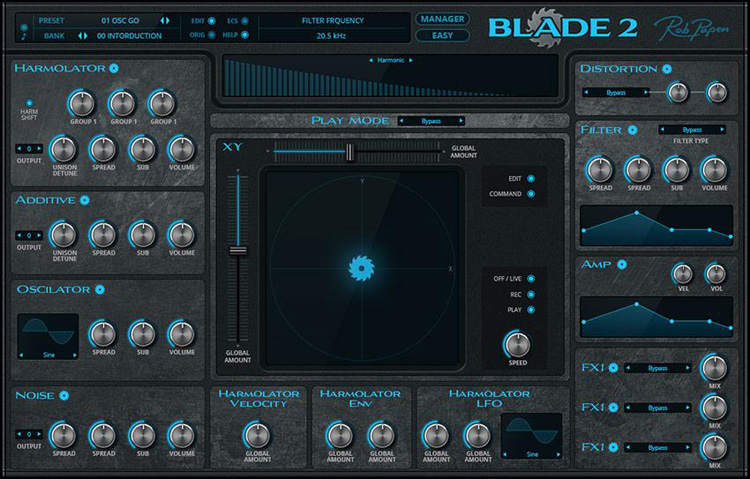Open the Play Mode Bypass dropdown

coord(431,121)
